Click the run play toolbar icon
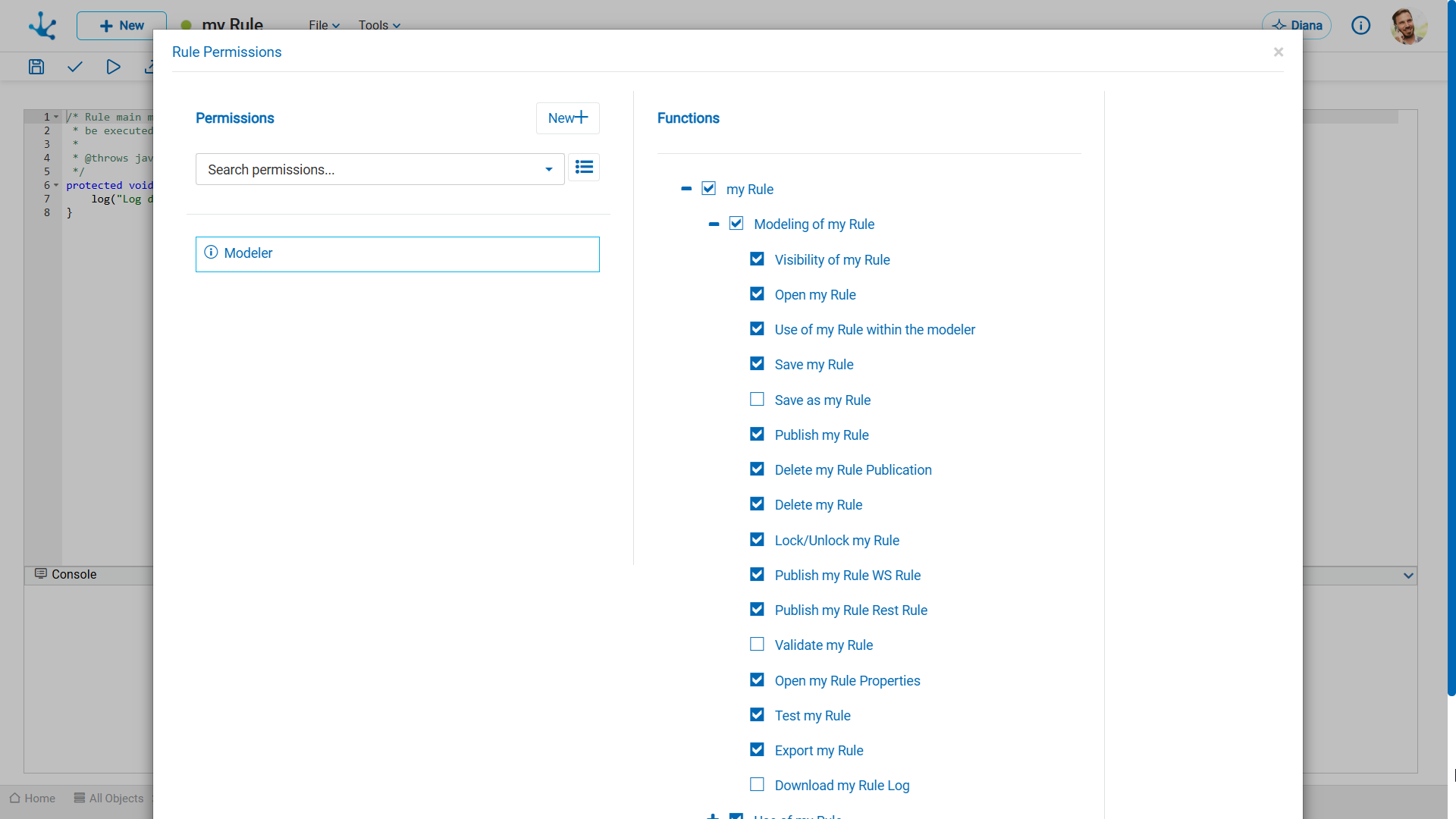 (113, 67)
